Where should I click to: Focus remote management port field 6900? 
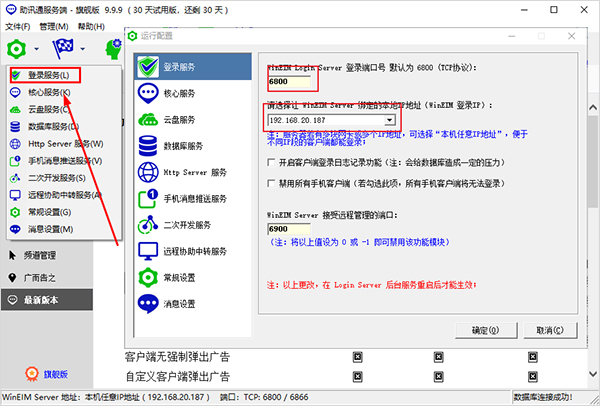289,229
